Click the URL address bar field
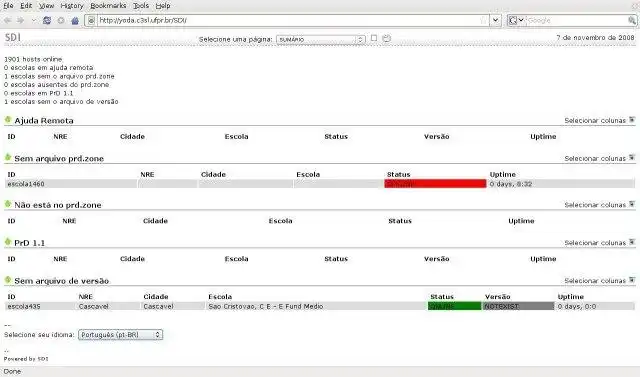 point(288,20)
